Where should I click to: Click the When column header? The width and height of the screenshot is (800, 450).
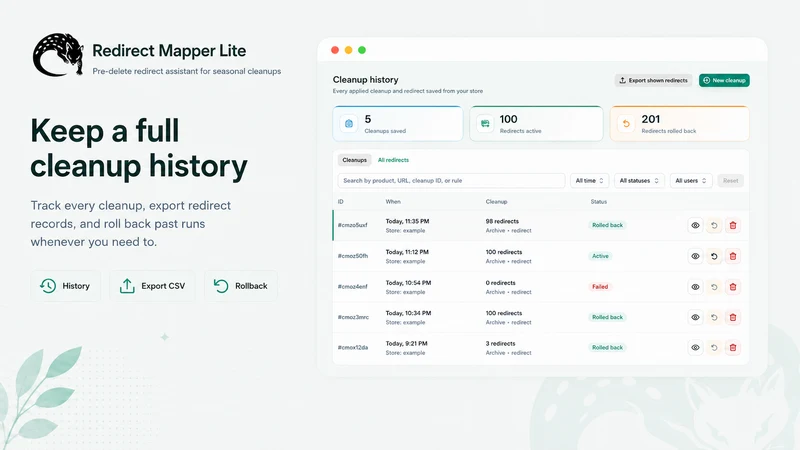pyautogui.click(x=393, y=202)
